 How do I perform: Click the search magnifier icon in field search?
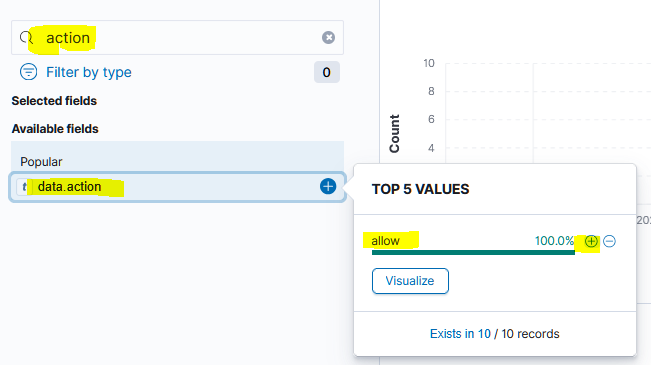26,37
